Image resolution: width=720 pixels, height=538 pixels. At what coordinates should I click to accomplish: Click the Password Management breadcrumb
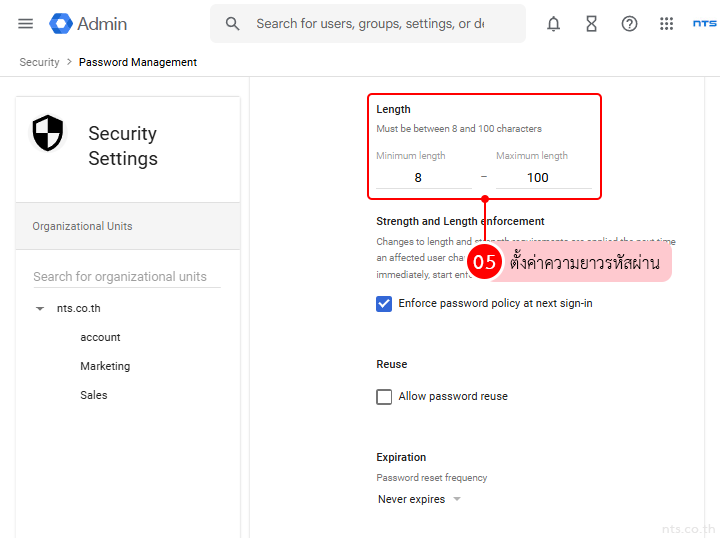(x=138, y=62)
